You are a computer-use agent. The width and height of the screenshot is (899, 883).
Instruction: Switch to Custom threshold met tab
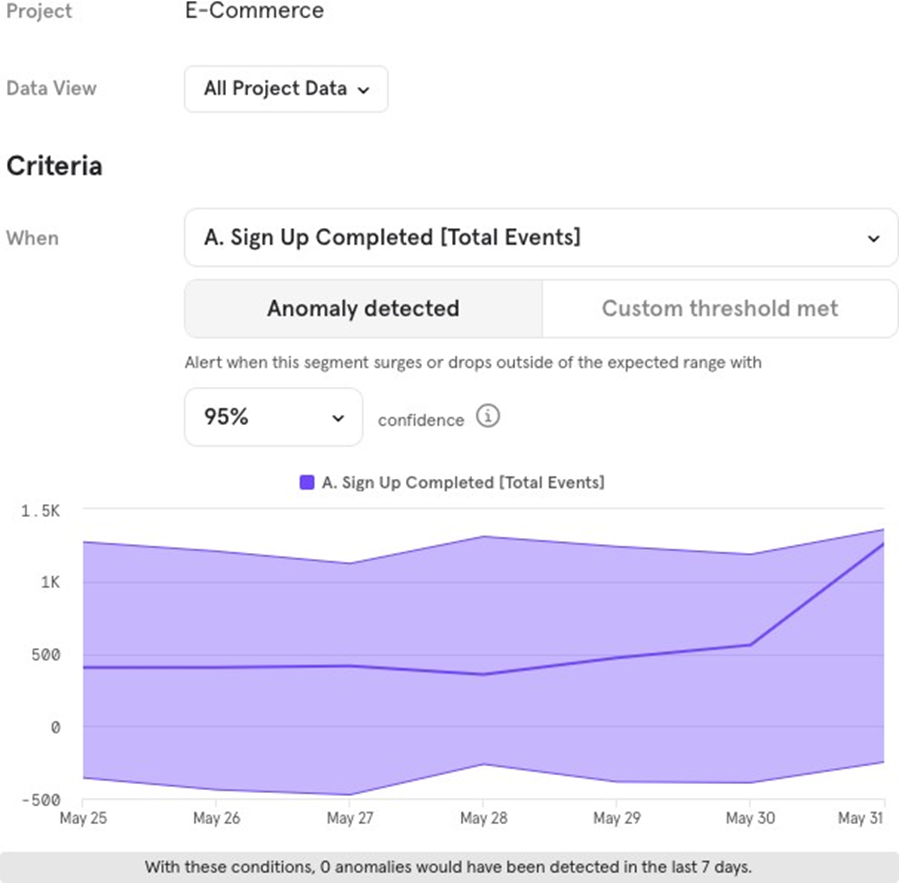coord(720,309)
